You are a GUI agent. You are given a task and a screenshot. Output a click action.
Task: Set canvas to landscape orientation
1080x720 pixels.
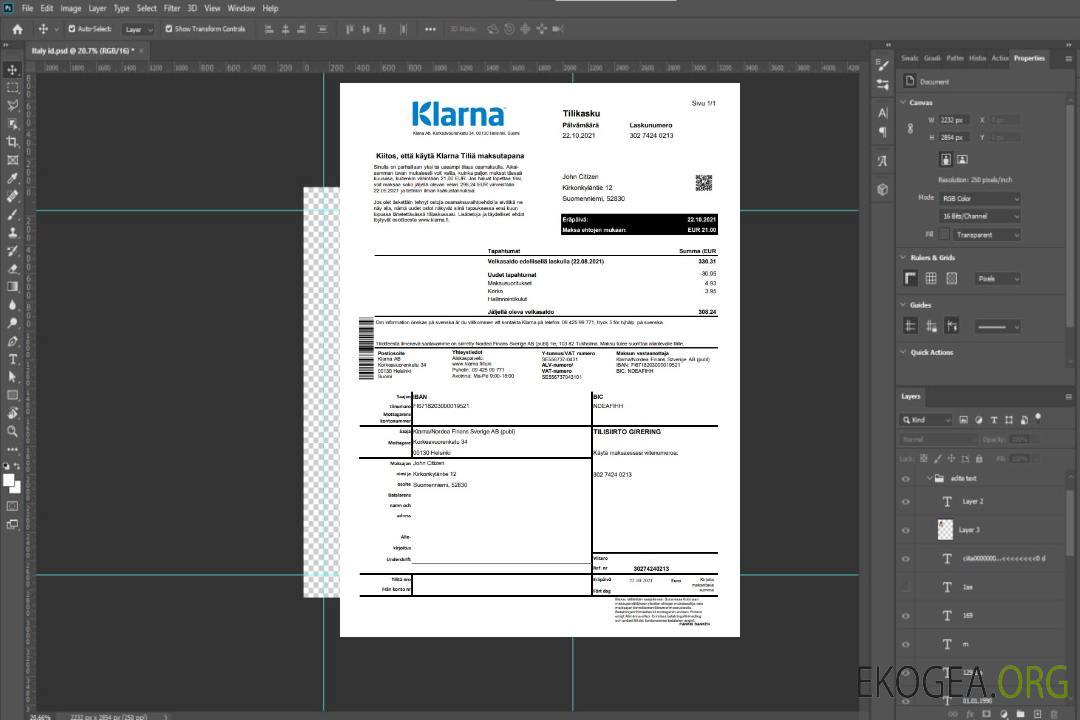[x=963, y=160]
